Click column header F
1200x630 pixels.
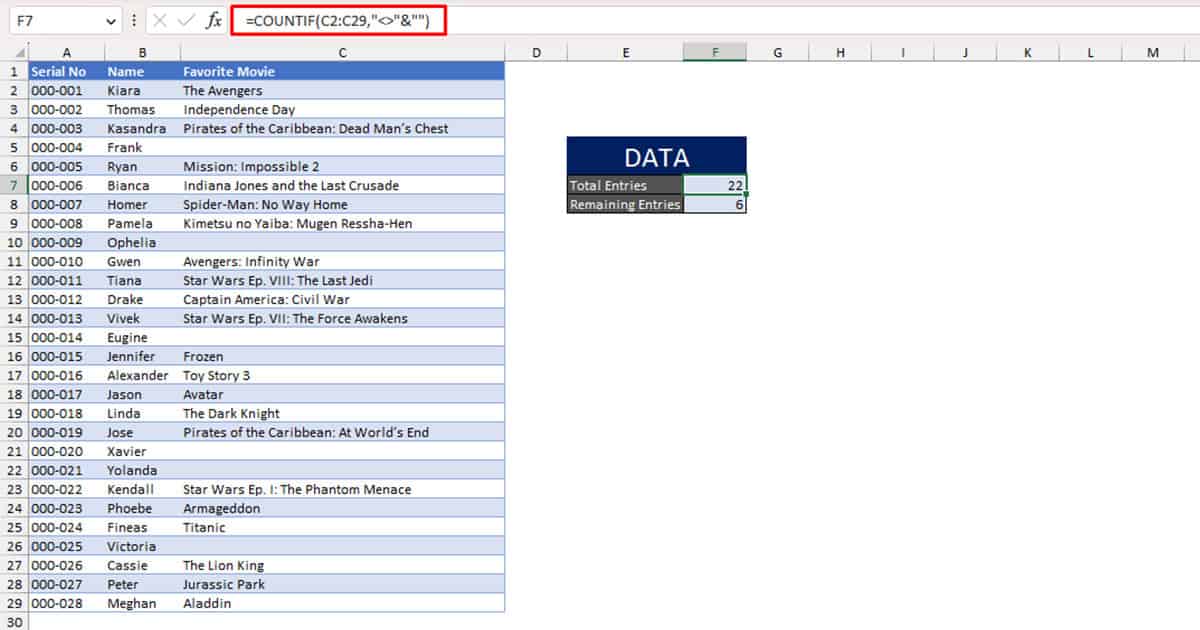(715, 50)
